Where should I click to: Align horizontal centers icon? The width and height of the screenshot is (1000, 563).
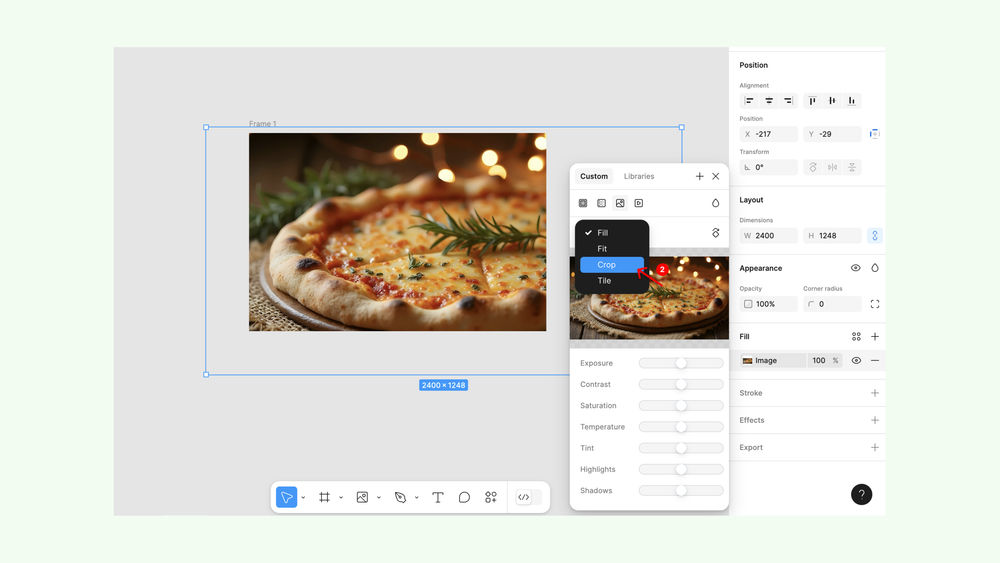tap(769, 101)
